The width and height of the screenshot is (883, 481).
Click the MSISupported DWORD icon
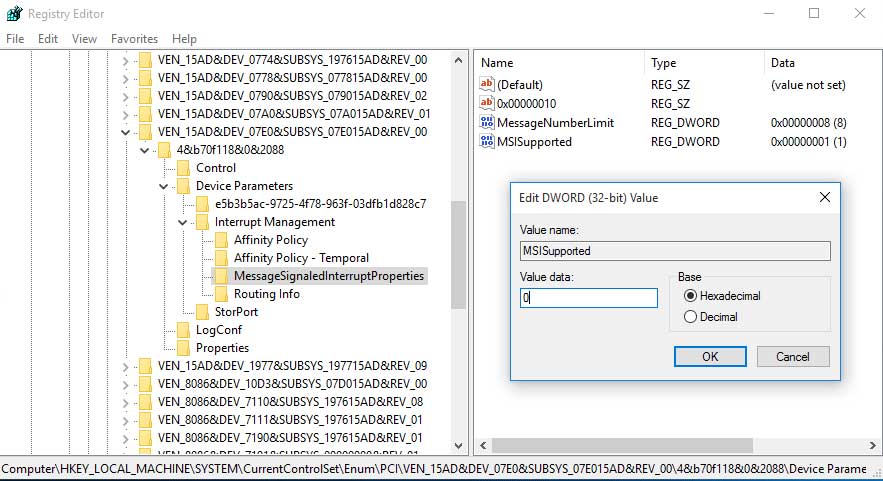(487, 141)
